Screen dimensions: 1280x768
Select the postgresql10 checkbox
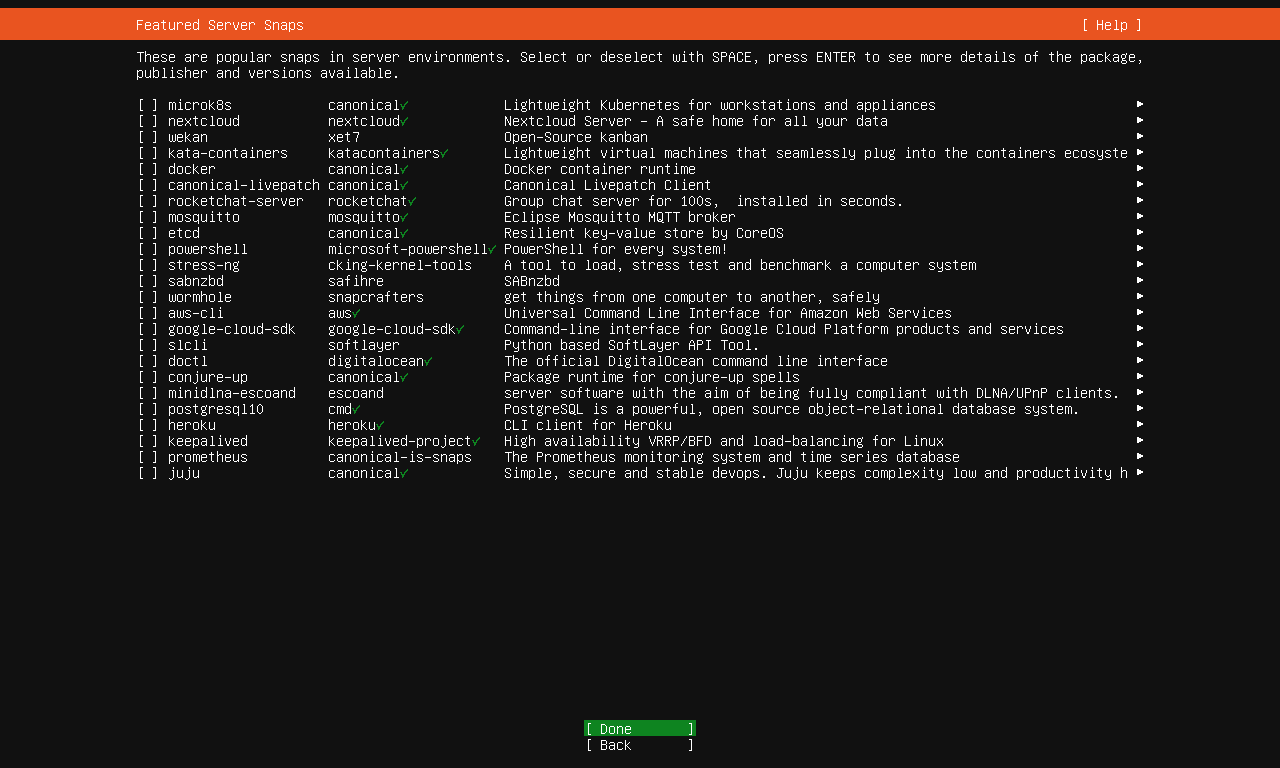[x=148, y=409]
